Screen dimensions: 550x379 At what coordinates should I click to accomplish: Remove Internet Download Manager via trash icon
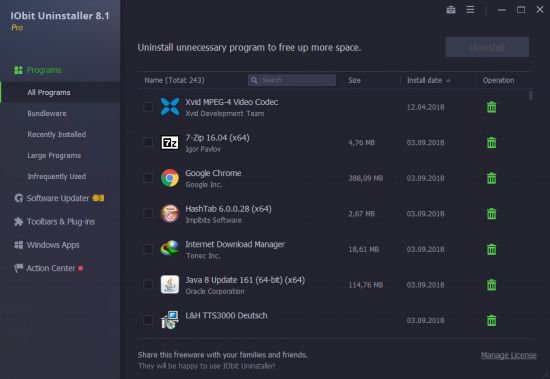(x=491, y=249)
